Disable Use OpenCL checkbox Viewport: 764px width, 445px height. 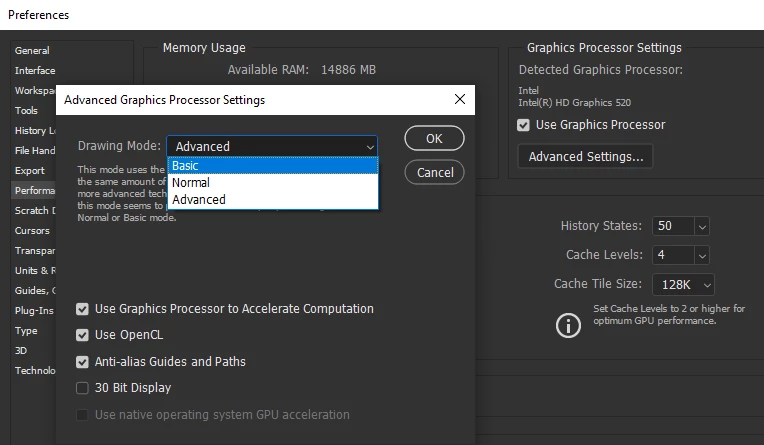[x=83, y=335]
